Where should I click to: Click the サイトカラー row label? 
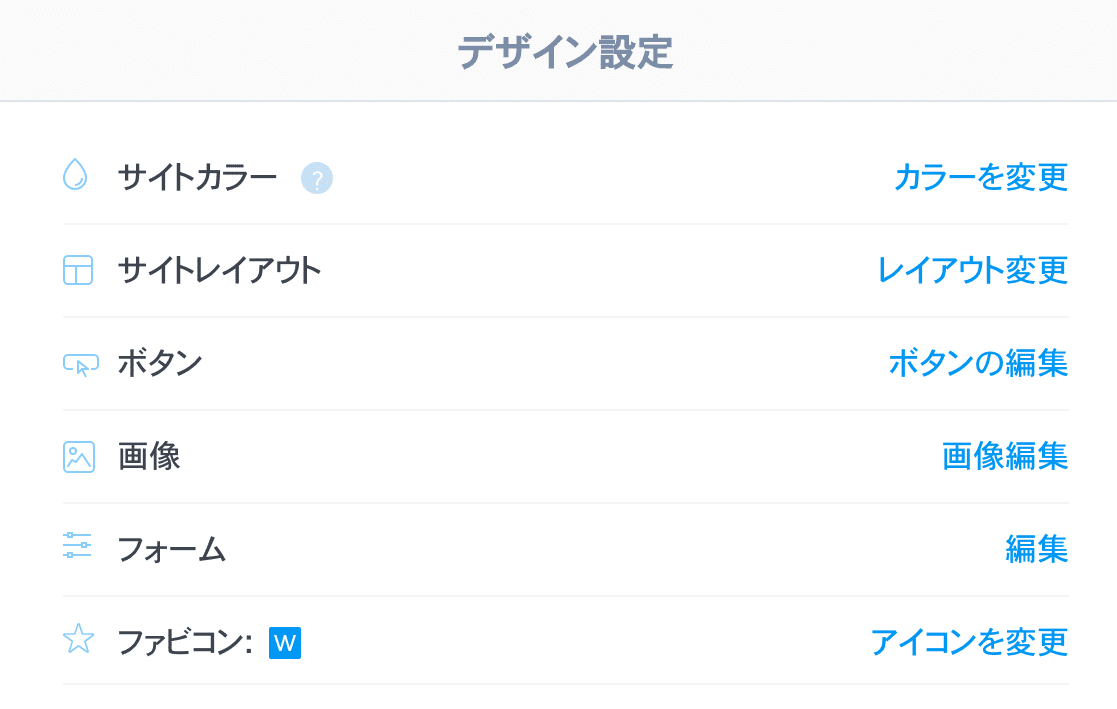tap(197, 177)
